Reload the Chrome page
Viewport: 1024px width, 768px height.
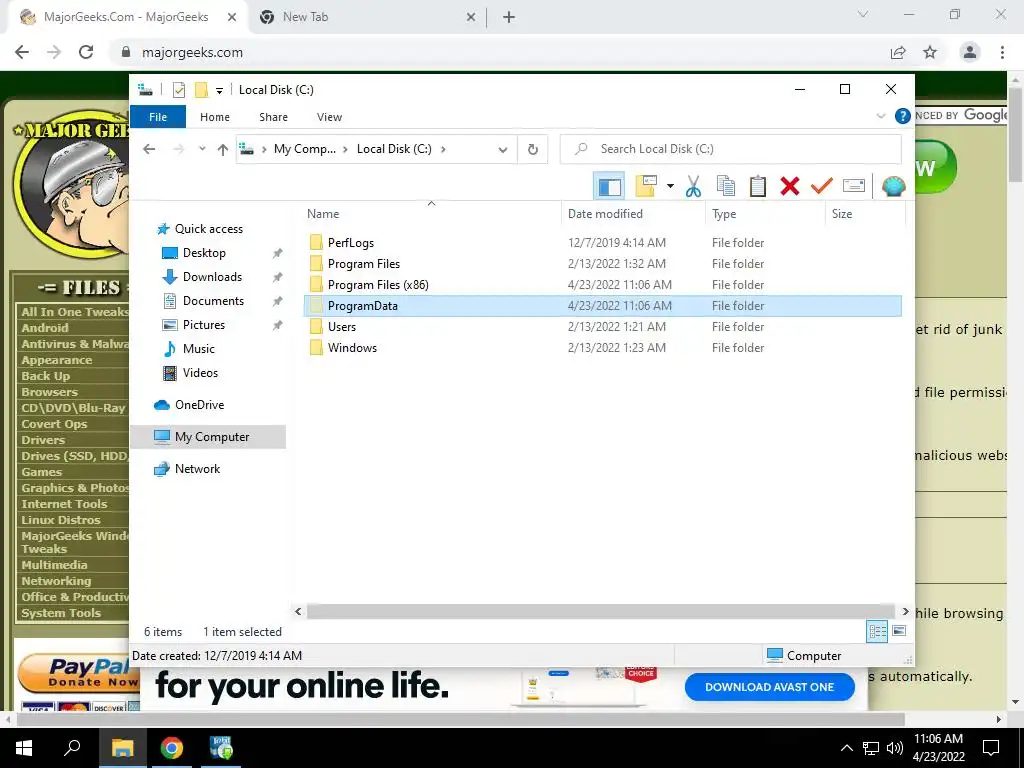(x=86, y=52)
